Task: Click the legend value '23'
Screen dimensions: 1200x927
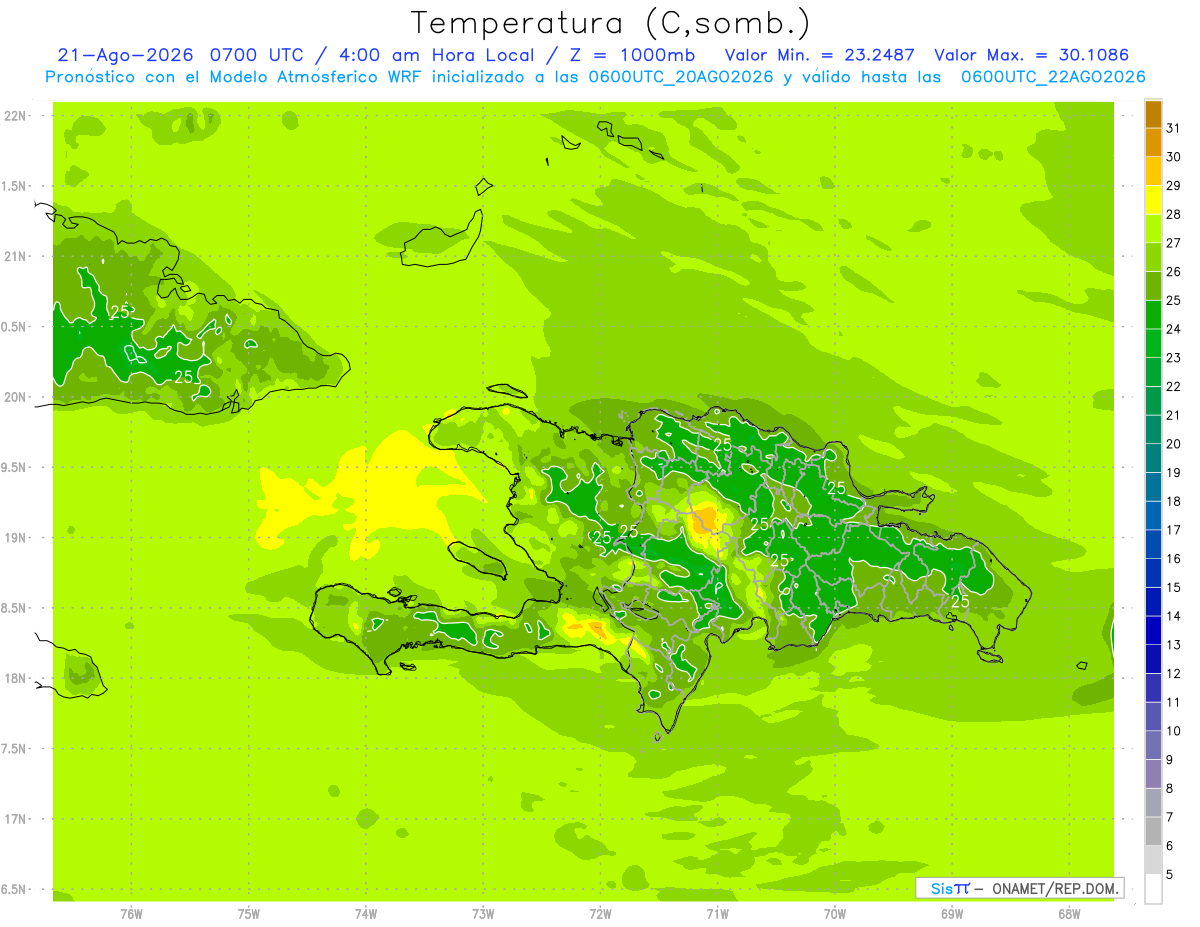Action: 1174,358
